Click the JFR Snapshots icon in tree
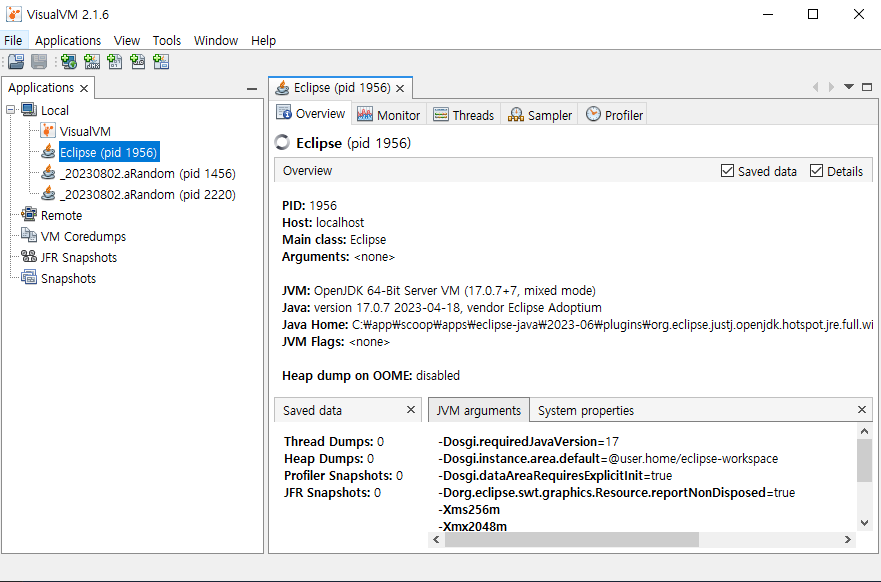The width and height of the screenshot is (881, 582). [x=29, y=257]
